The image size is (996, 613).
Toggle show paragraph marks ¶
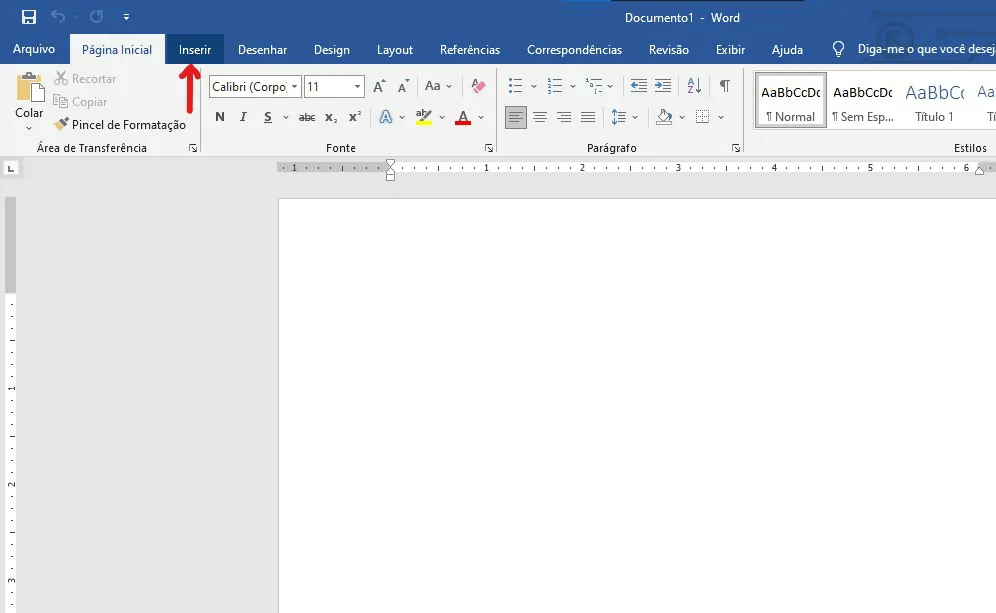[724, 86]
